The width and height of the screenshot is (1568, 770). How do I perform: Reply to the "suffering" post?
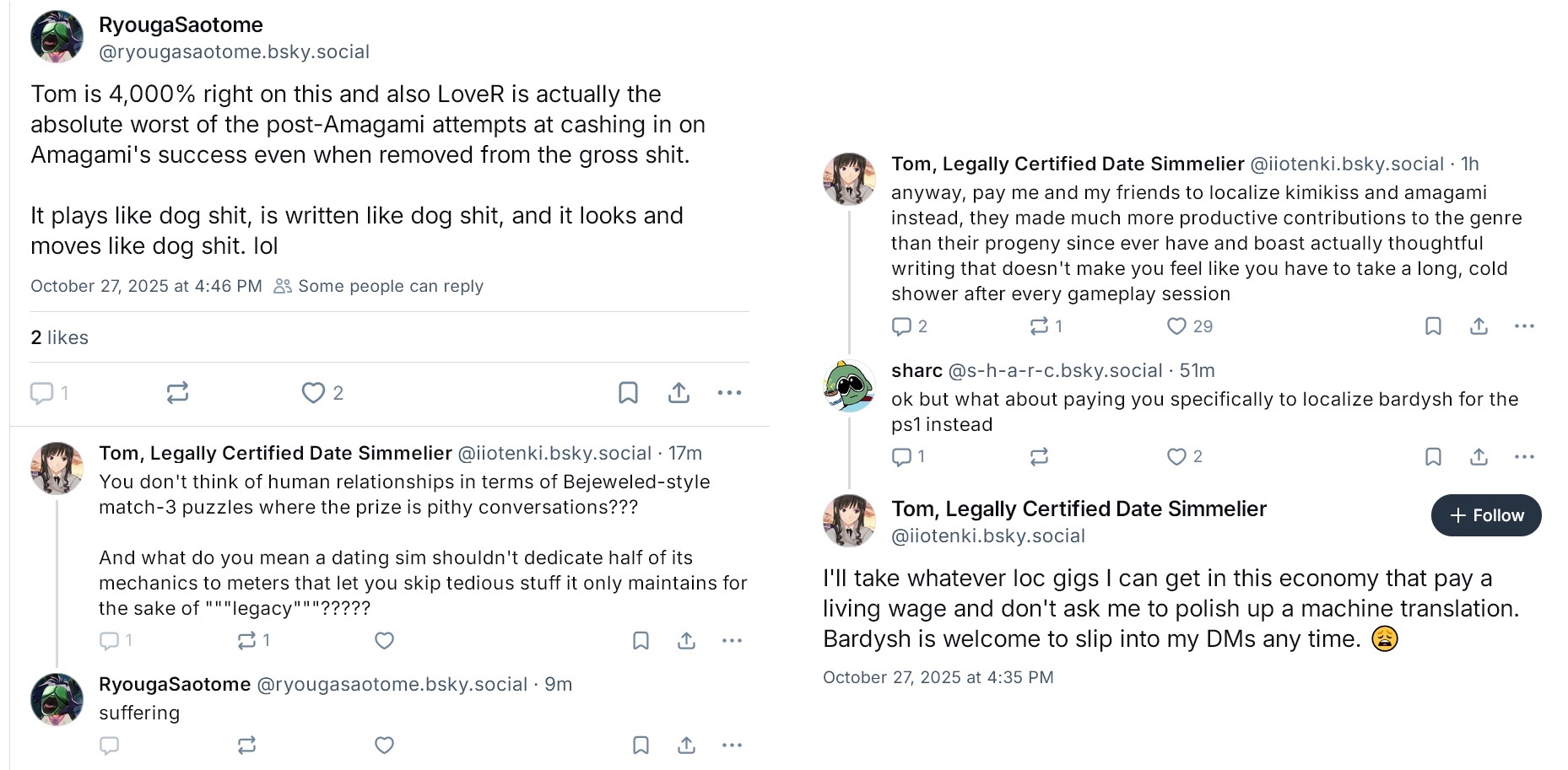click(x=110, y=746)
